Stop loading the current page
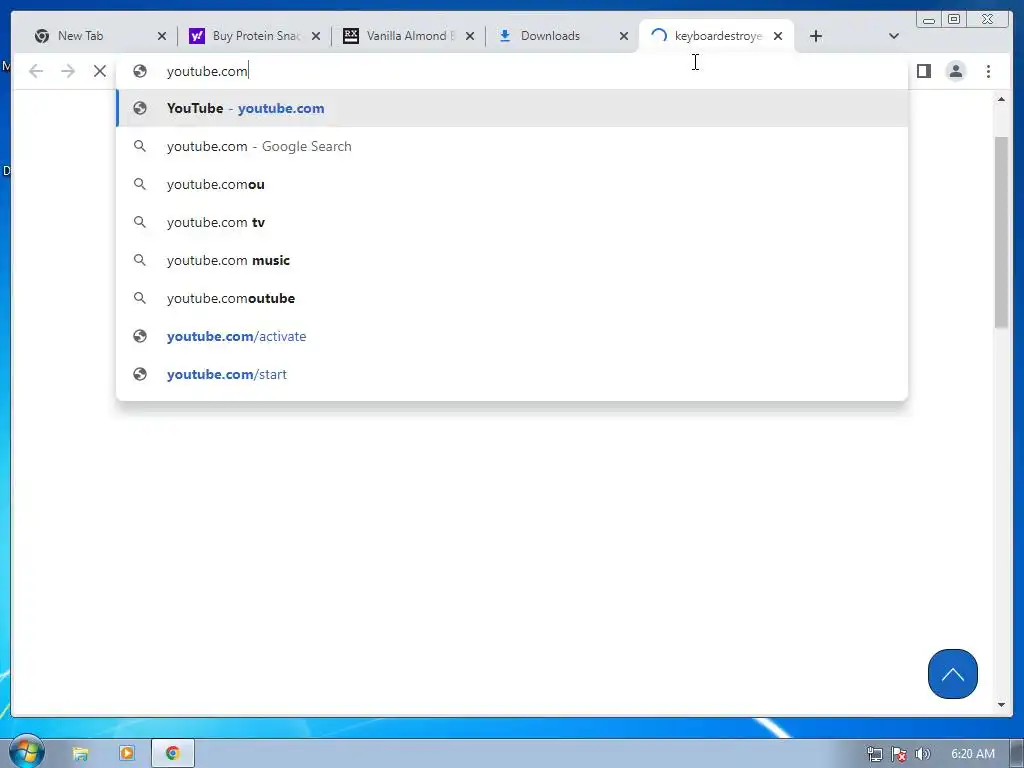The image size is (1024, 768). click(x=99, y=71)
